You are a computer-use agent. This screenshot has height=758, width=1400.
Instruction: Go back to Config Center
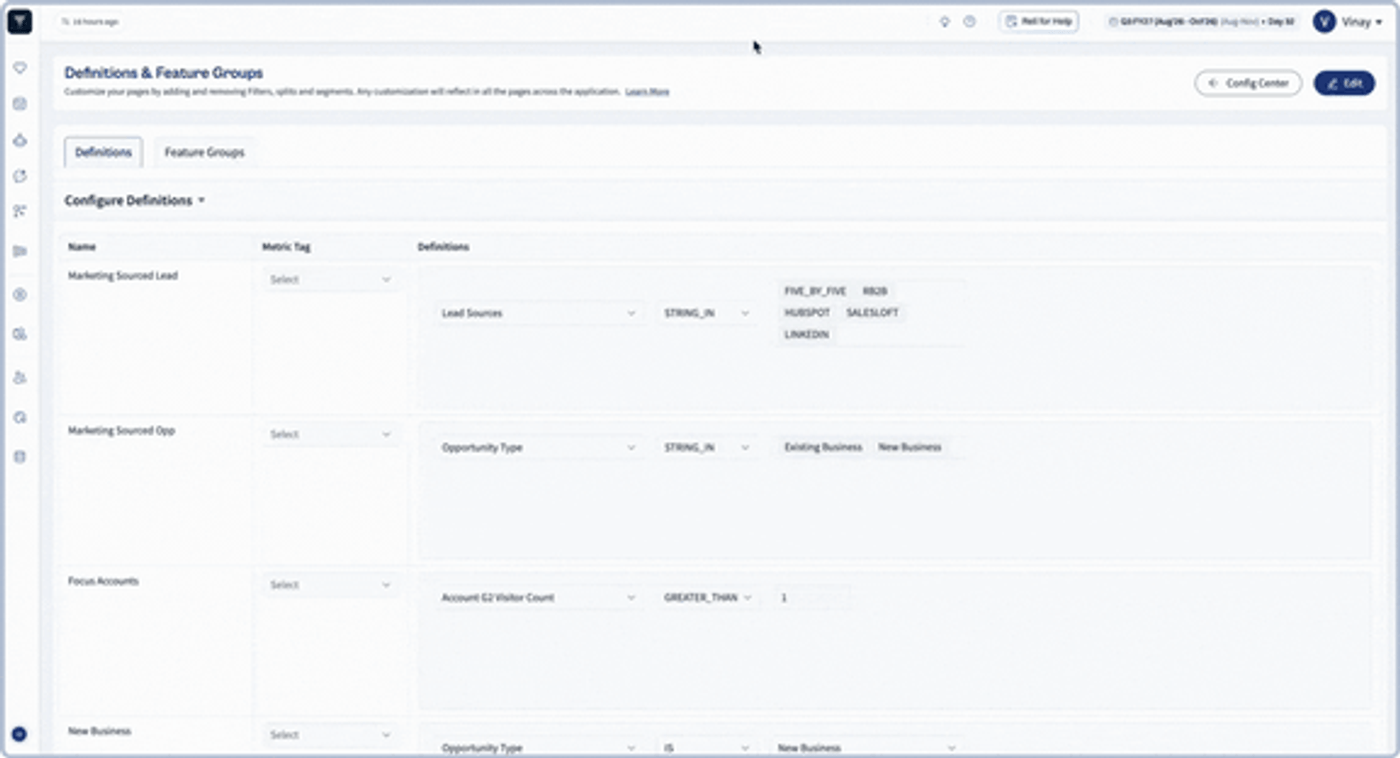click(1248, 83)
